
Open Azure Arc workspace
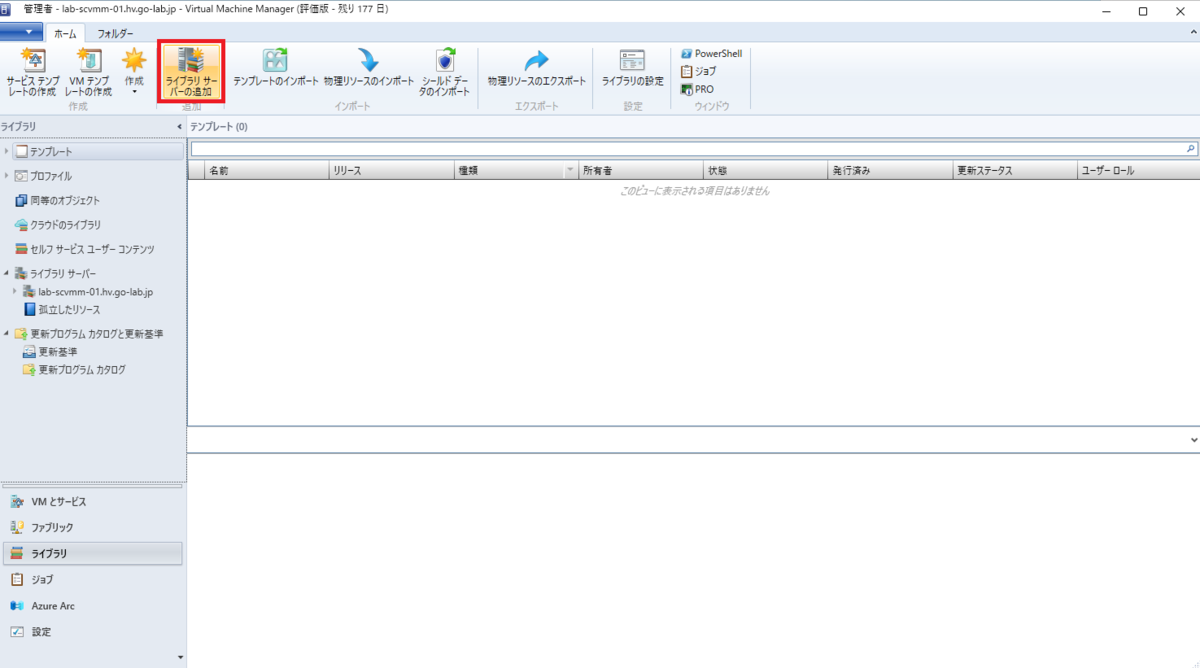pyautogui.click(x=92, y=606)
